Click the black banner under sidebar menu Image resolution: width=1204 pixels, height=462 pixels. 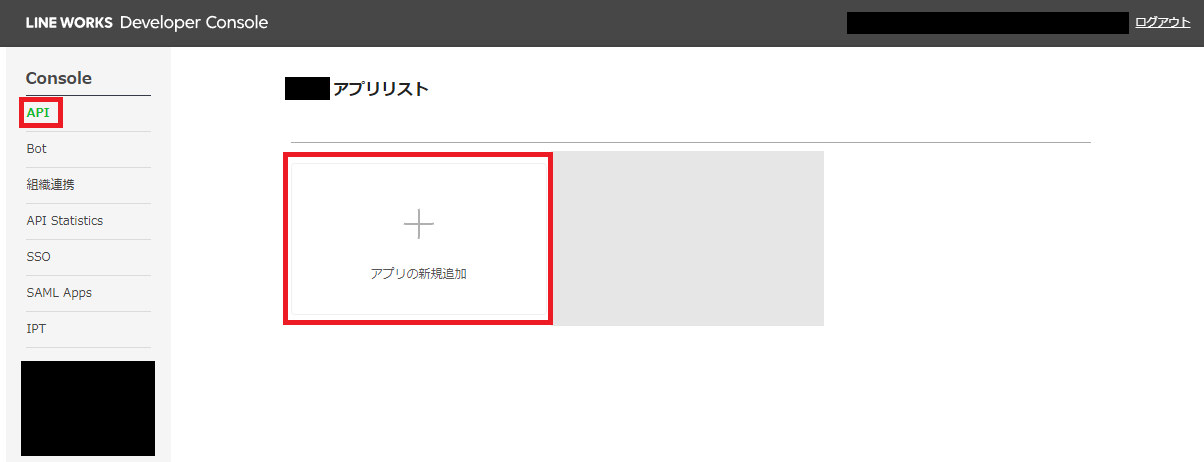click(88, 408)
